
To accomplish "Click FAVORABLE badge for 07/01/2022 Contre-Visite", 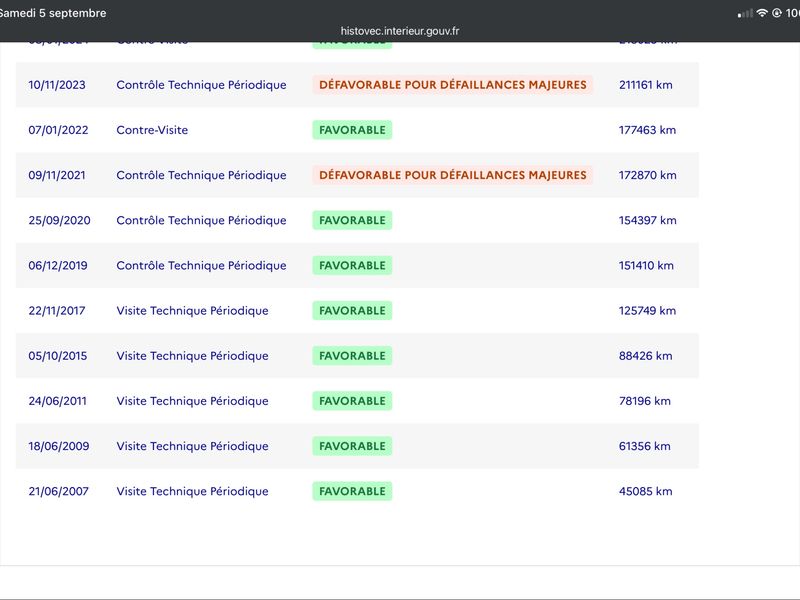I will tap(352, 130).
